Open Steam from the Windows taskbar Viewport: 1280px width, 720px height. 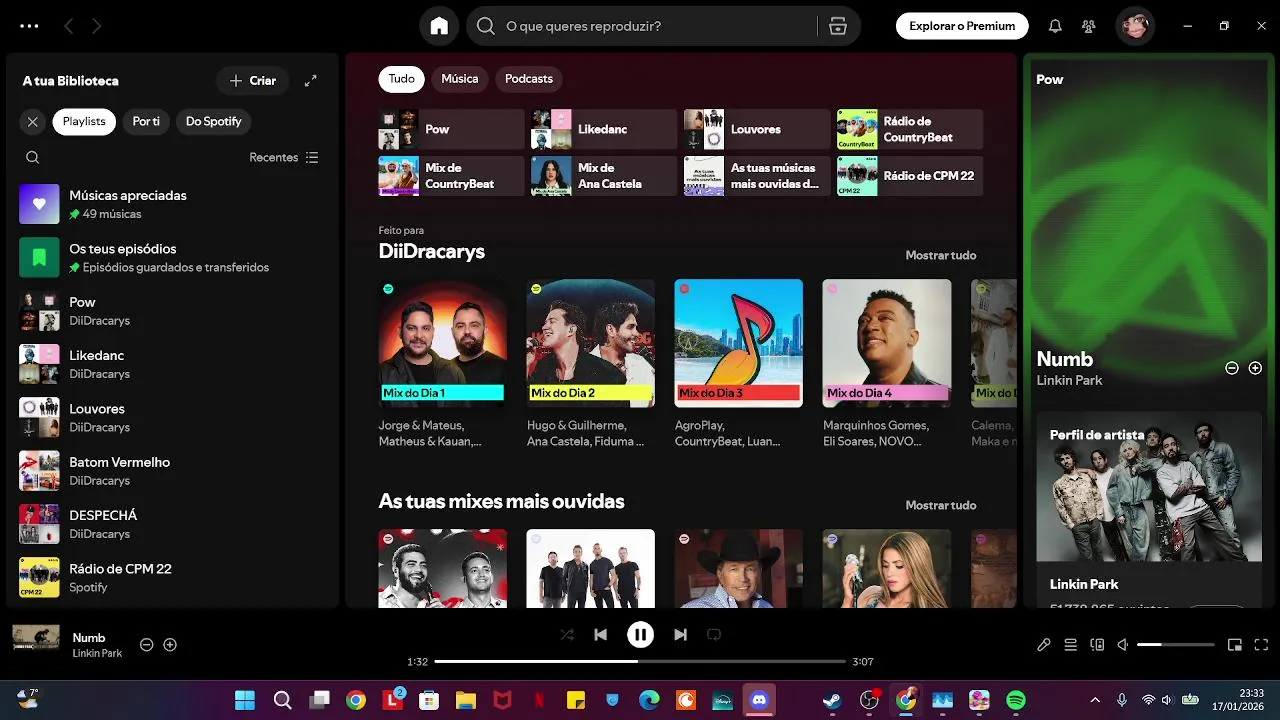point(832,700)
